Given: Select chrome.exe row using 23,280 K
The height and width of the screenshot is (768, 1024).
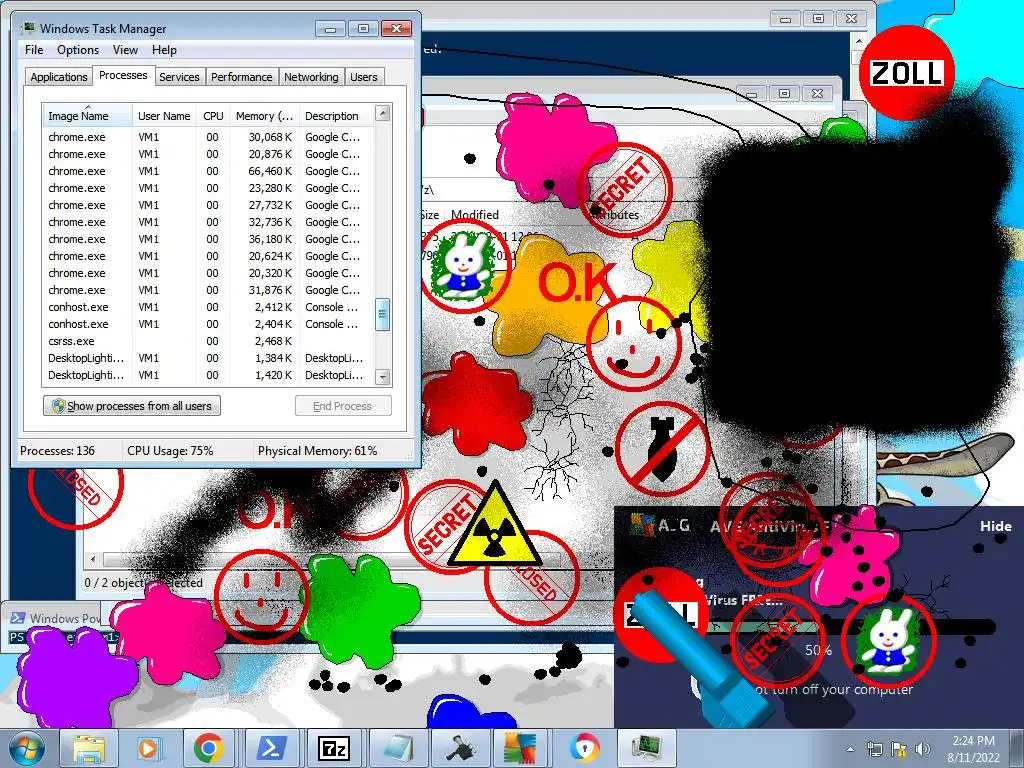Looking at the screenshot, I should [x=209, y=188].
